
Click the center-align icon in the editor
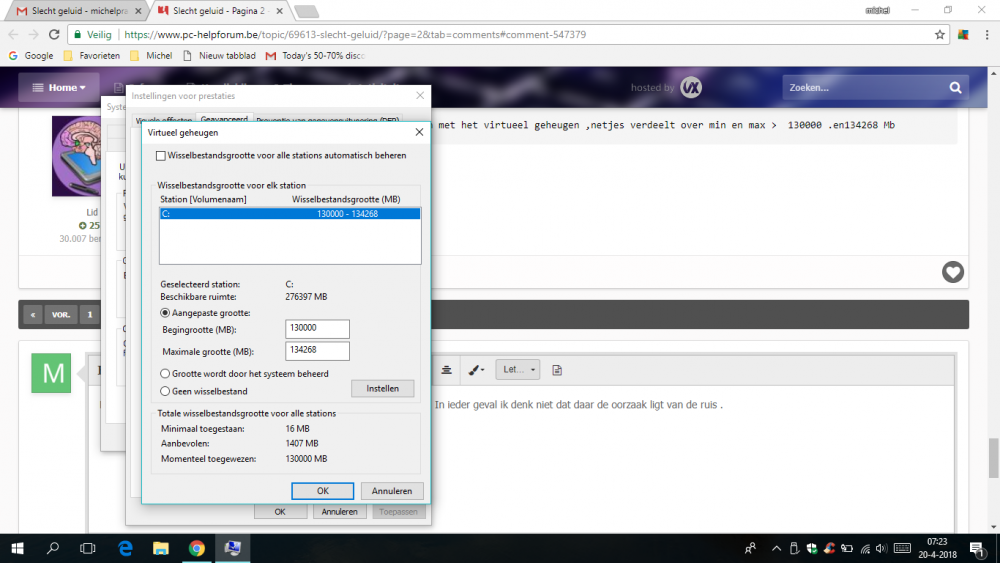446,370
